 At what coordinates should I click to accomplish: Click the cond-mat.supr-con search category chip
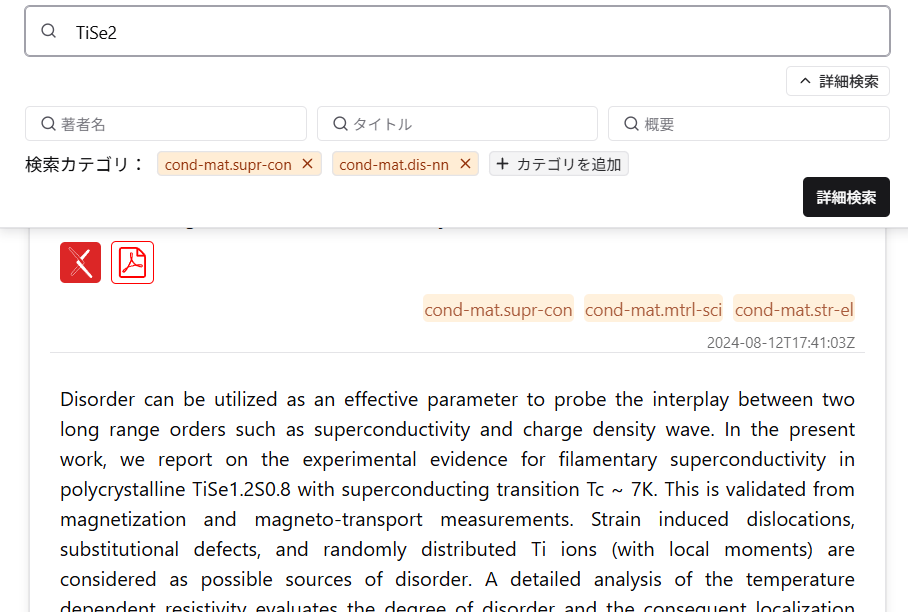[228, 164]
